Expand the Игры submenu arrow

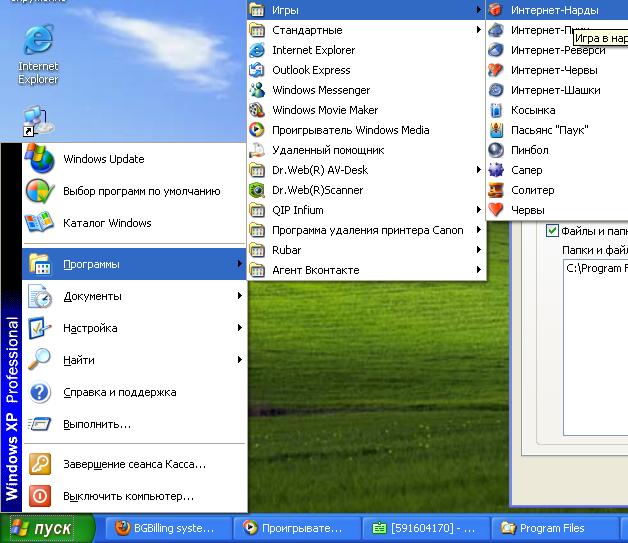(479, 10)
